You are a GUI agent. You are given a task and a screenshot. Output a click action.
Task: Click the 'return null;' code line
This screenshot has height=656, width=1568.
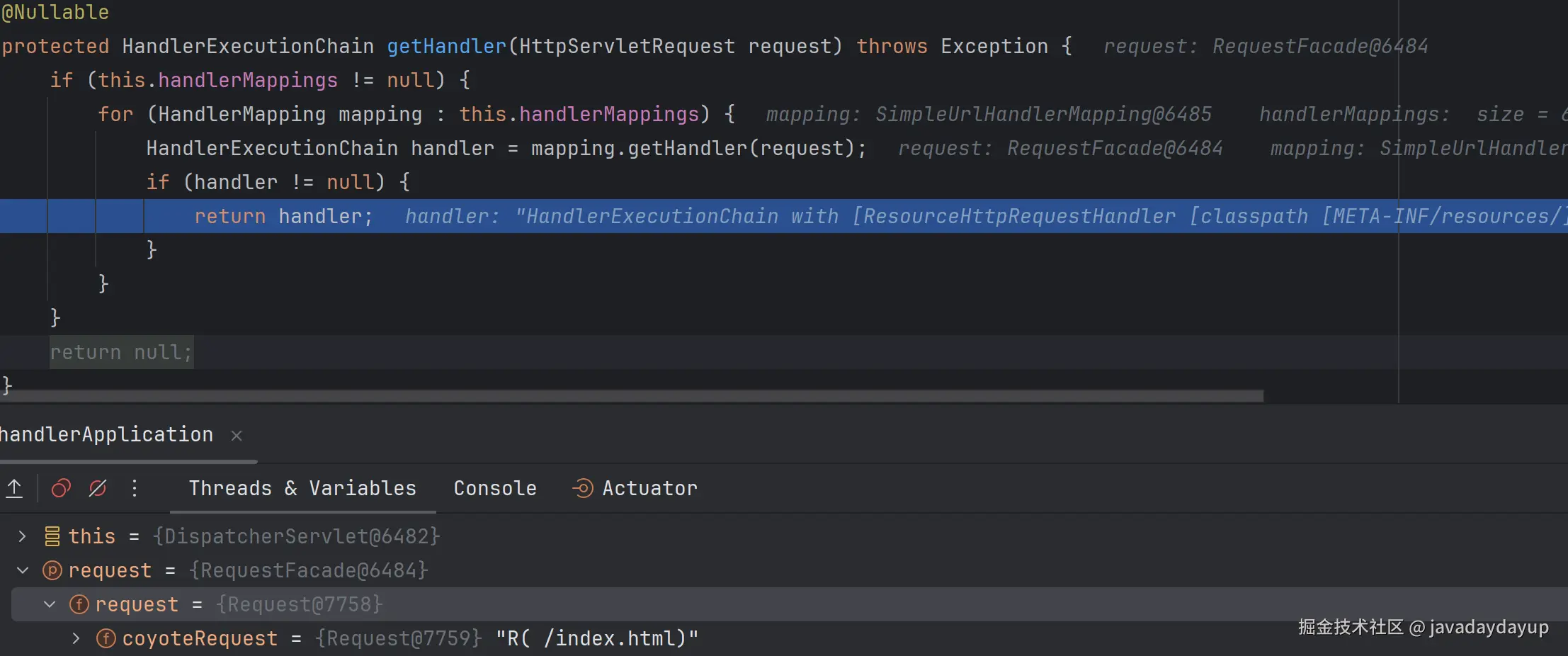tap(120, 352)
